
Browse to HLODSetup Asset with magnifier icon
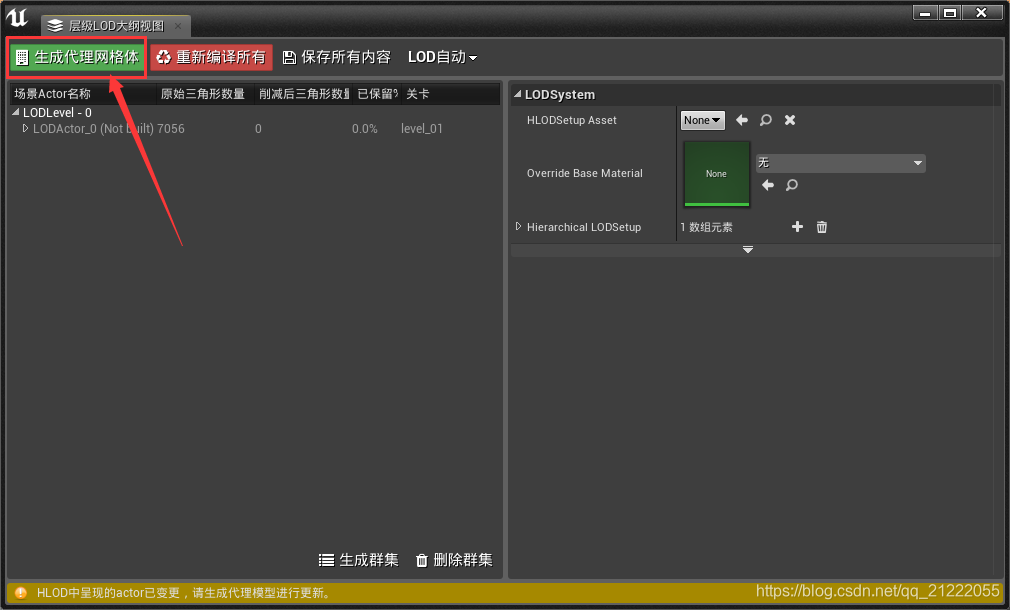(x=766, y=120)
